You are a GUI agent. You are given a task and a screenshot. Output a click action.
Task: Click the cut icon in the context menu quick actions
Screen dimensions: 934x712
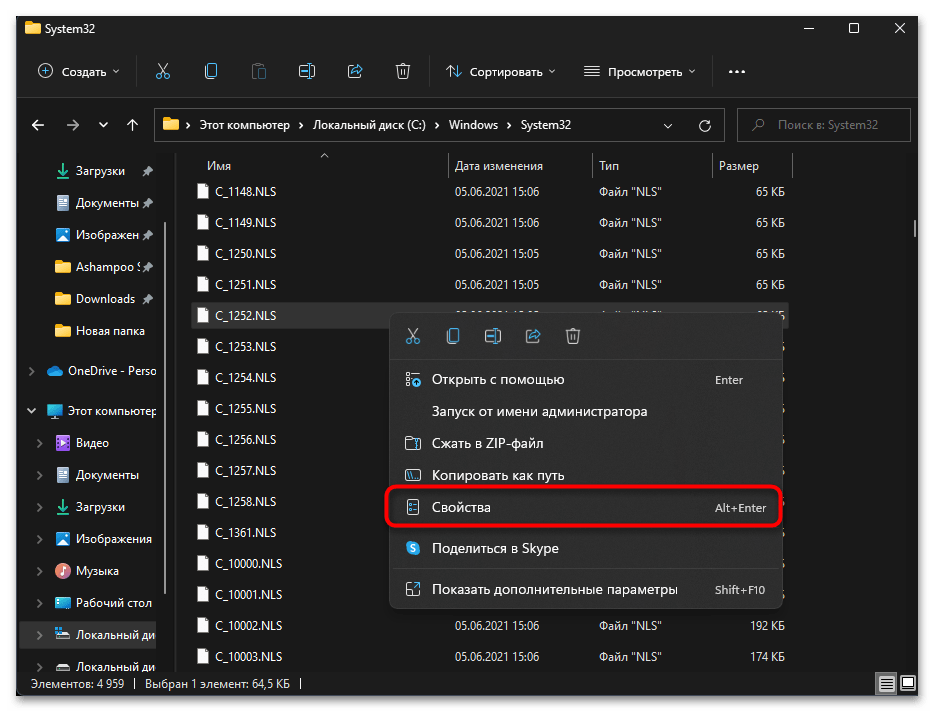click(412, 336)
